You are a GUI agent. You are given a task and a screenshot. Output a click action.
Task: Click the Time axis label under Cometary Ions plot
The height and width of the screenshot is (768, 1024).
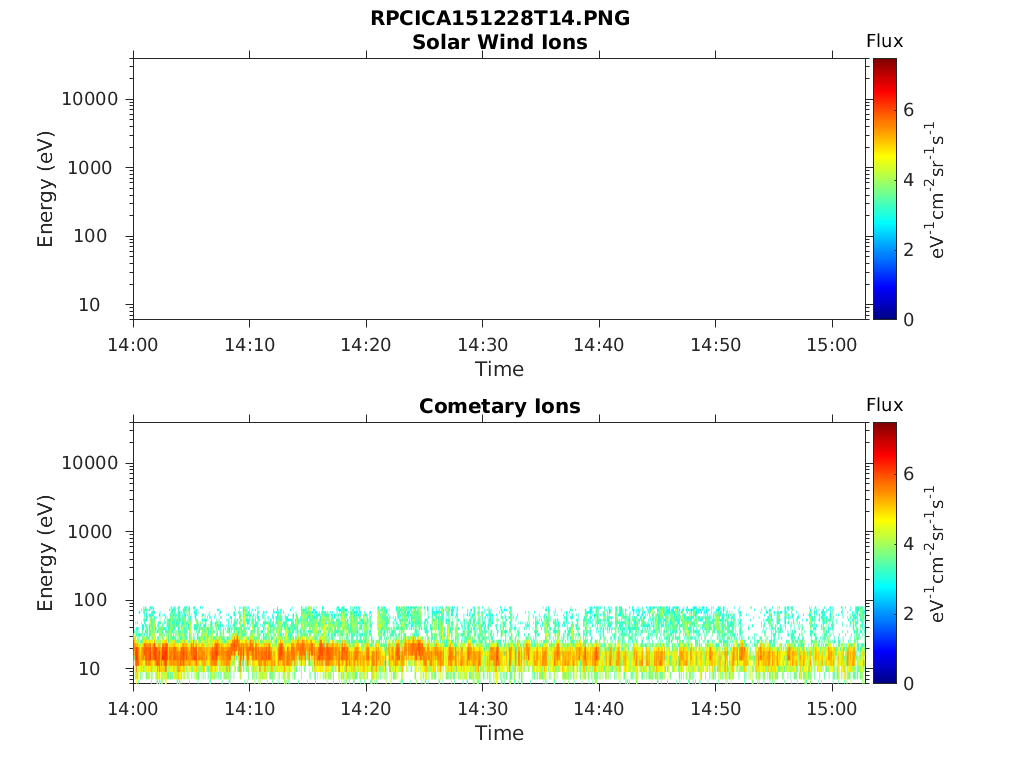500,733
